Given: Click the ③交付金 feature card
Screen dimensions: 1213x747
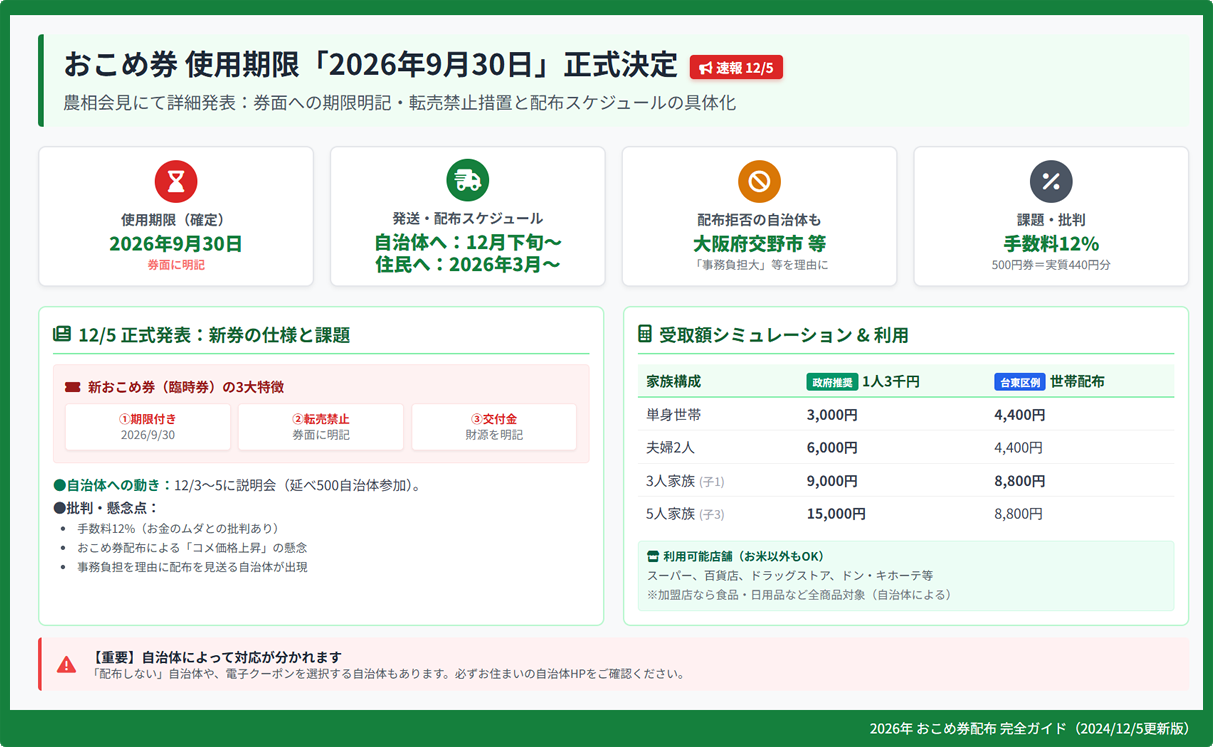Looking at the screenshot, I should tap(494, 427).
